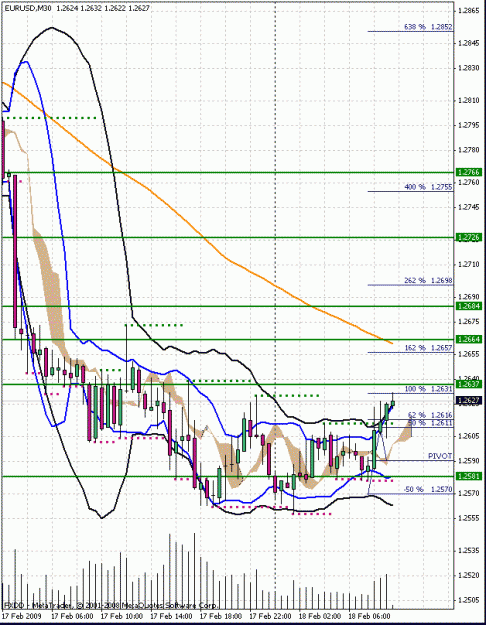The width and height of the screenshot is (486, 625).
Task: Click the 1.2865 price axis value
Action: point(469,10)
